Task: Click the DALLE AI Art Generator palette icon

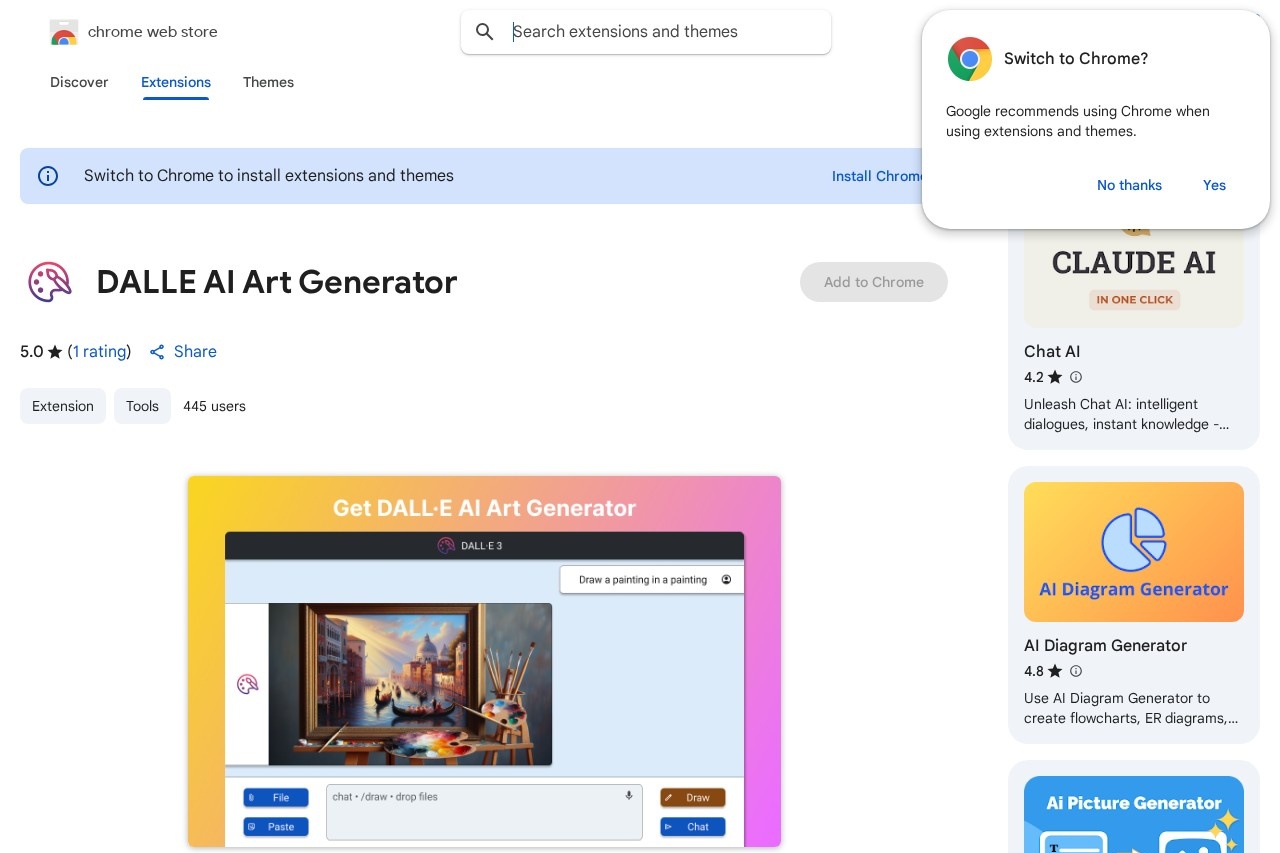Action: click(x=49, y=282)
